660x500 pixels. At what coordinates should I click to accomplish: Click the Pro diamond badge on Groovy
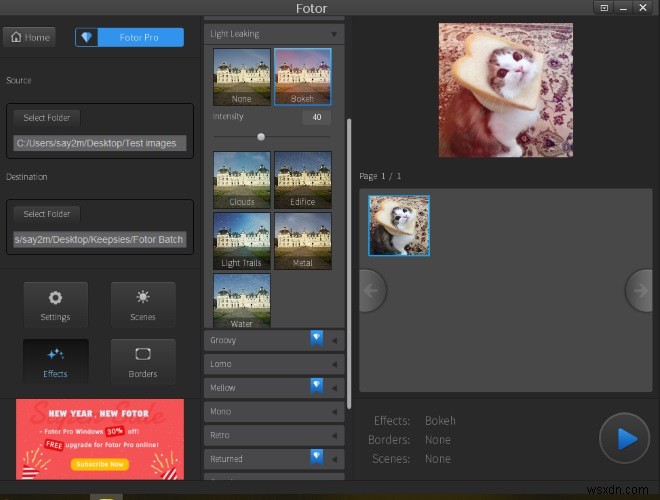pyautogui.click(x=317, y=338)
